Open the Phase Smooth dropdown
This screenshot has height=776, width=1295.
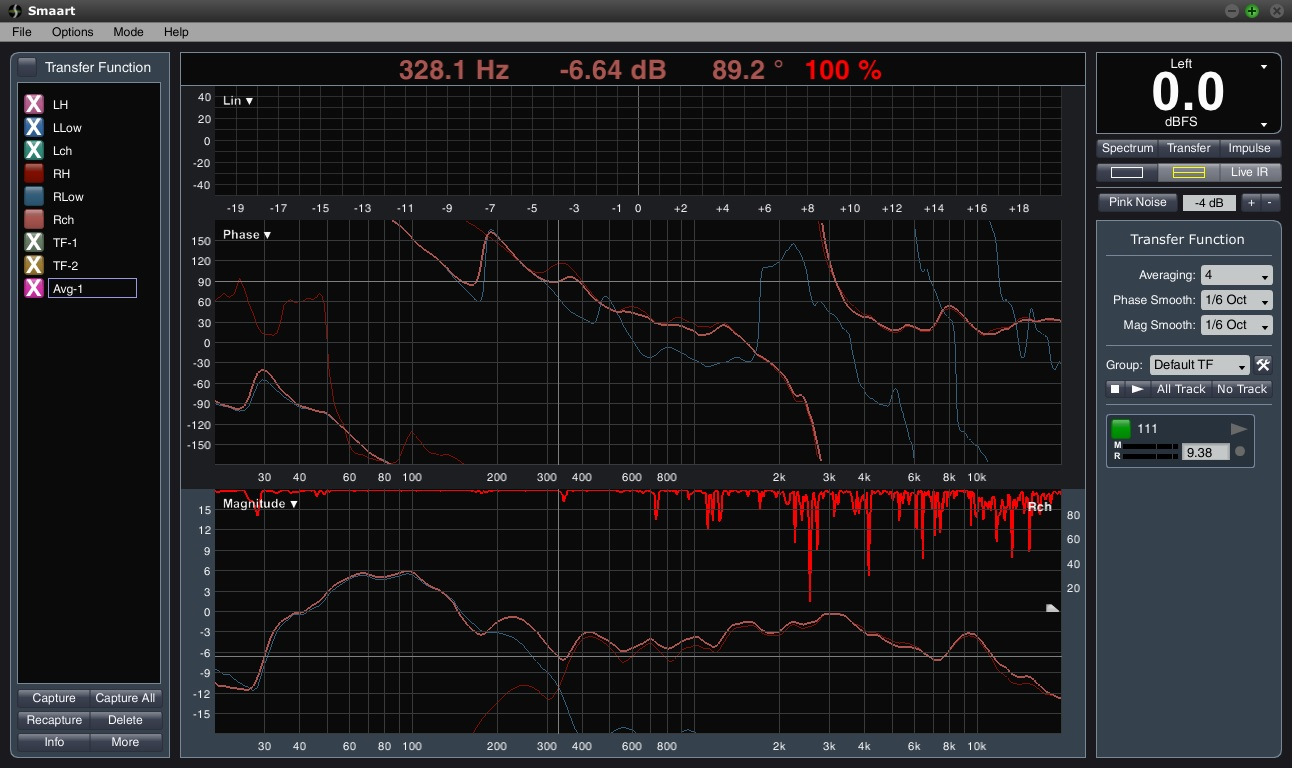(1236, 300)
